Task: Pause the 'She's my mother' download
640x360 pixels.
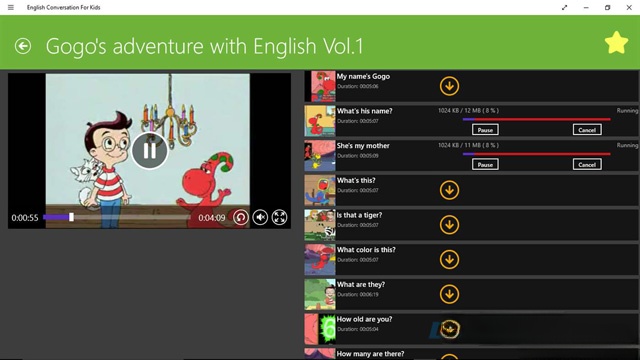Action: (485, 164)
